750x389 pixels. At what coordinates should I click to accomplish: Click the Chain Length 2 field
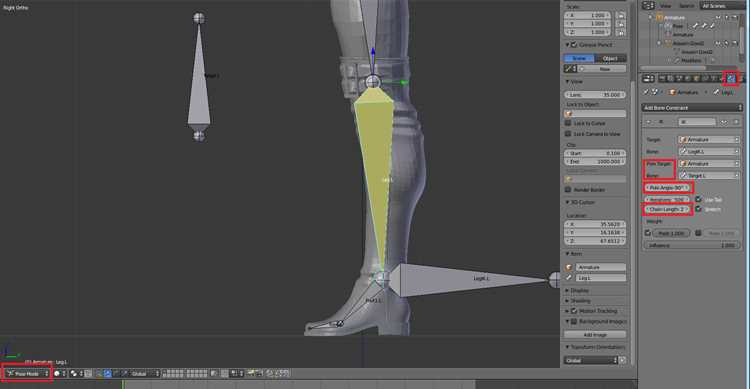coord(667,210)
